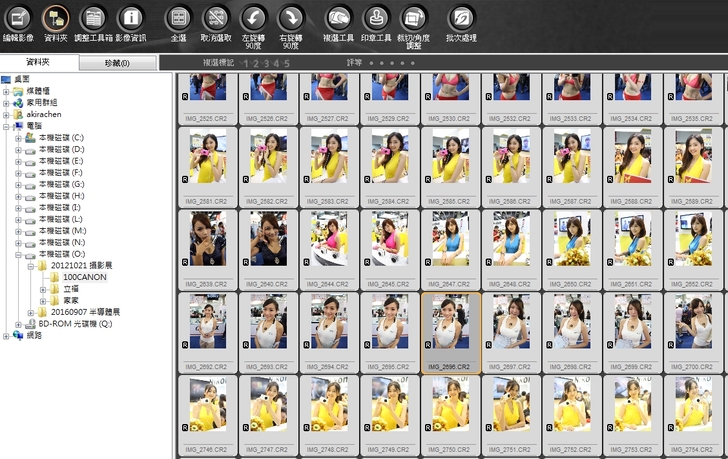Open the 複選工具 multi-select tool

tap(339, 19)
